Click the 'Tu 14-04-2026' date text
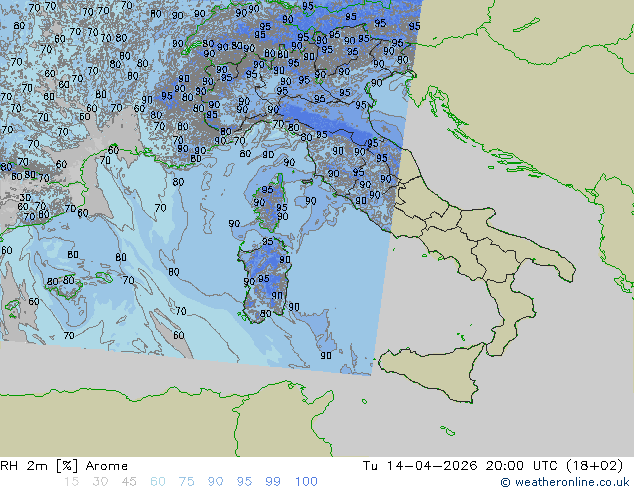 420,466
